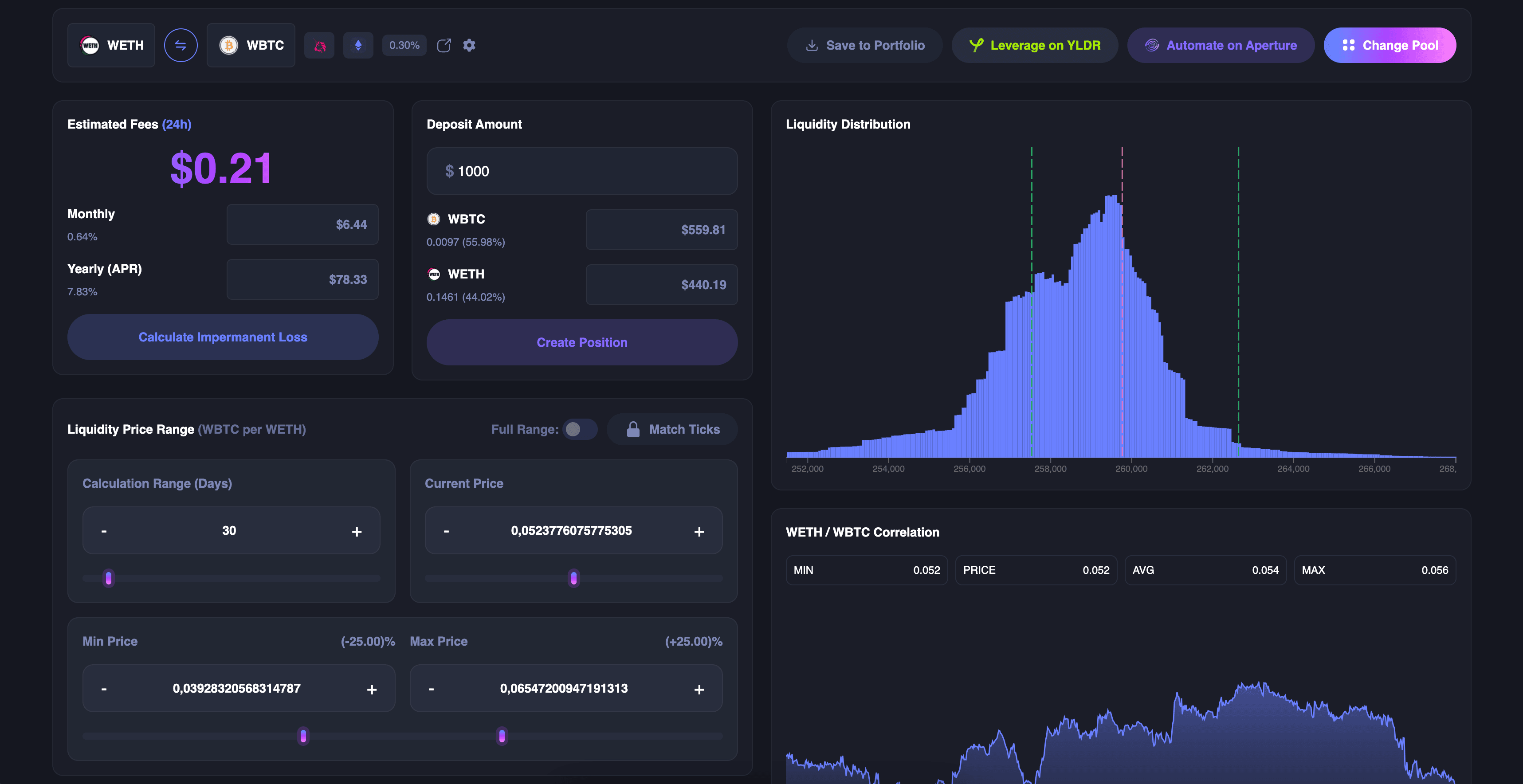Click Save to Portfolio button
The height and width of the screenshot is (784, 1523).
[x=864, y=45]
